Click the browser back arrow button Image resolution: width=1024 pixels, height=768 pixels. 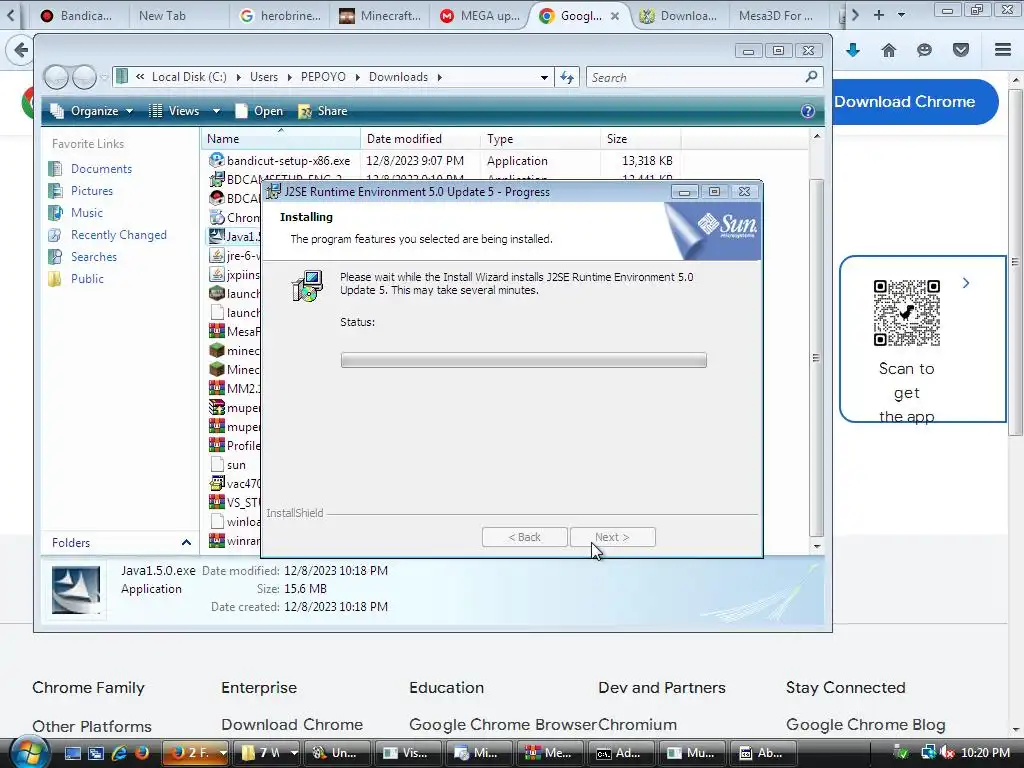21,50
